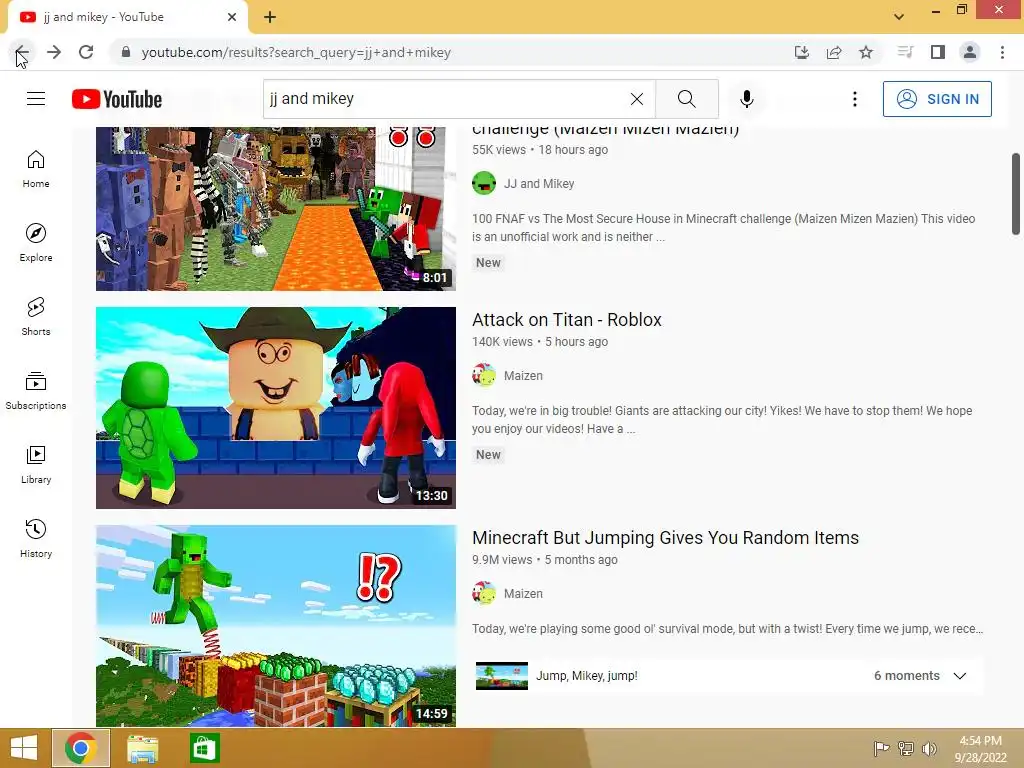
Task: Open the YouTube hamburger guide menu
Action: (36, 99)
